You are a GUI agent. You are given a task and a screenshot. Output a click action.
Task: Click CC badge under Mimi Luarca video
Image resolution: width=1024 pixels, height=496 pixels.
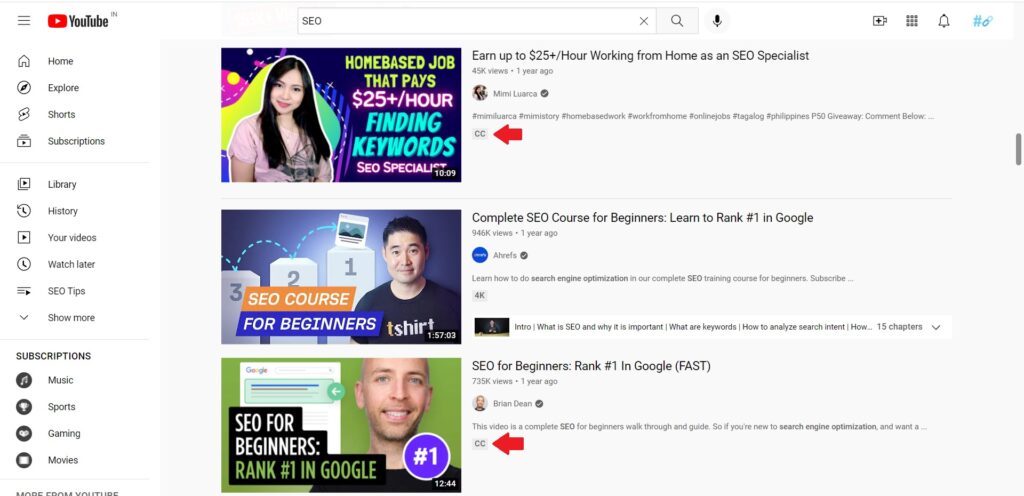point(480,134)
